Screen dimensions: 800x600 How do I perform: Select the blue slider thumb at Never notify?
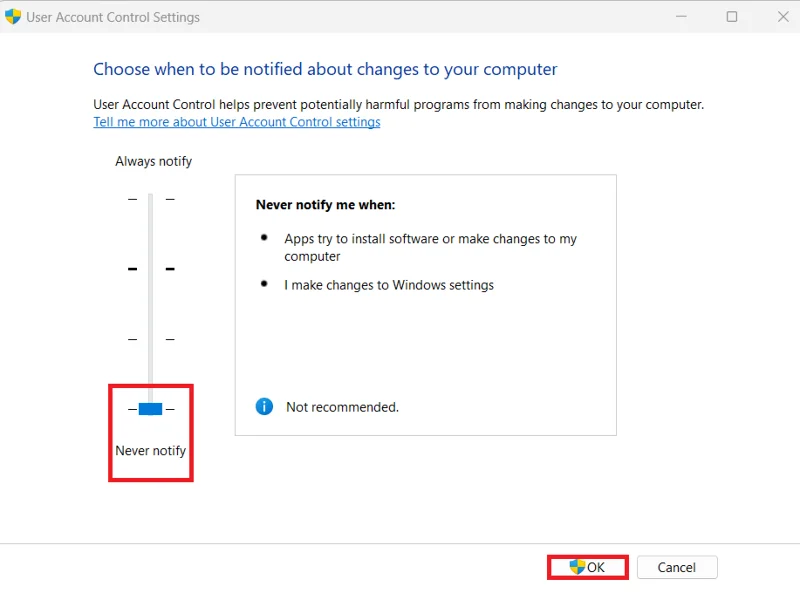point(150,409)
